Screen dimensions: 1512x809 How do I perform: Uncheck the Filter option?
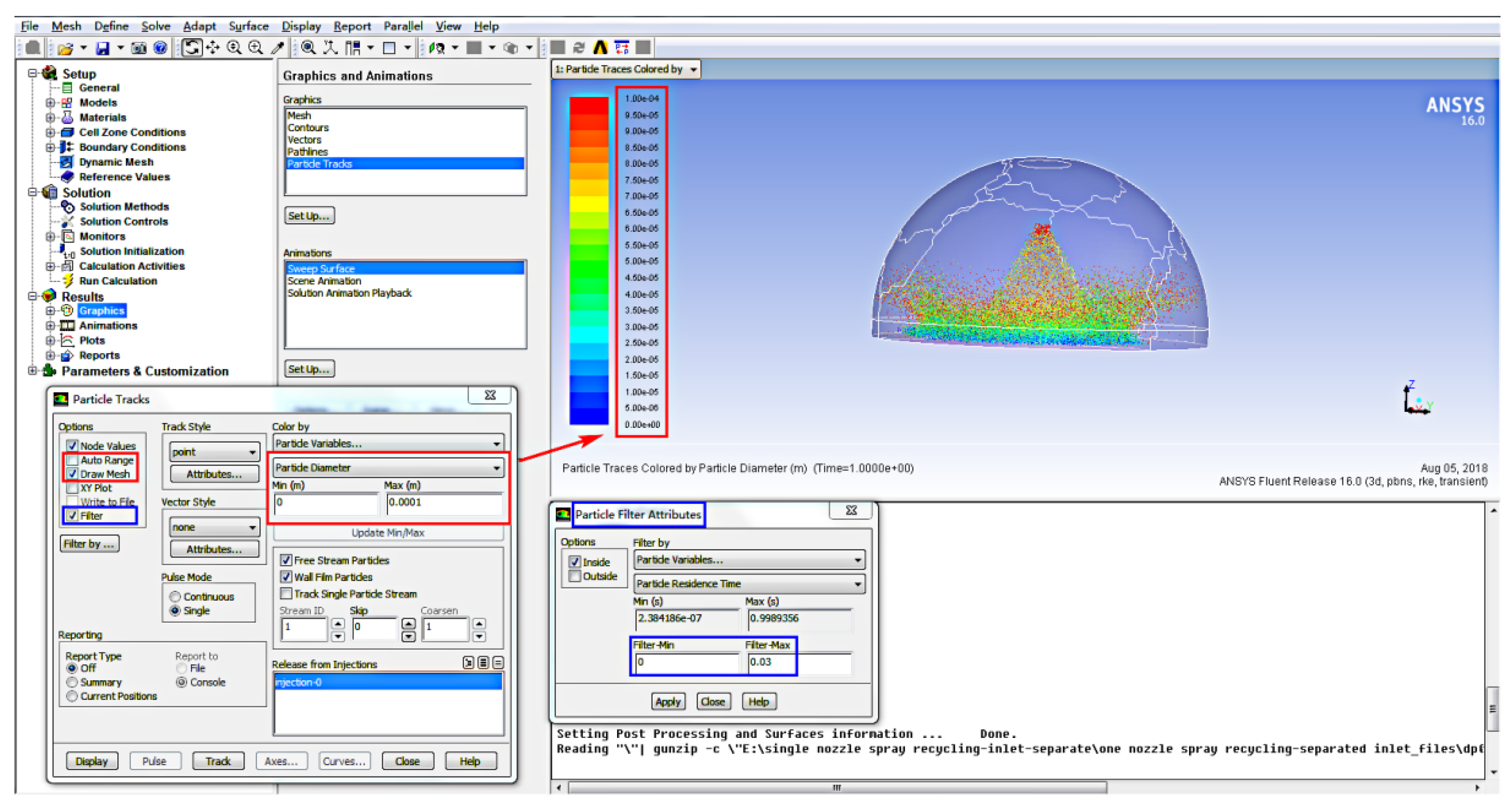tap(73, 516)
